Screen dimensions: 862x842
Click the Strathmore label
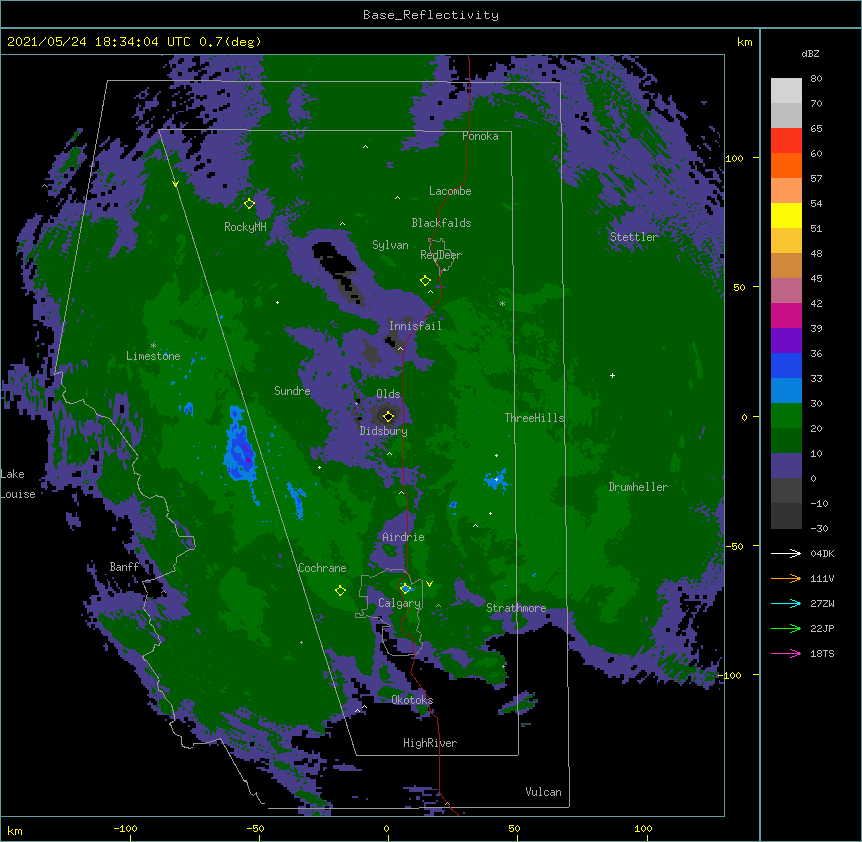(x=516, y=608)
